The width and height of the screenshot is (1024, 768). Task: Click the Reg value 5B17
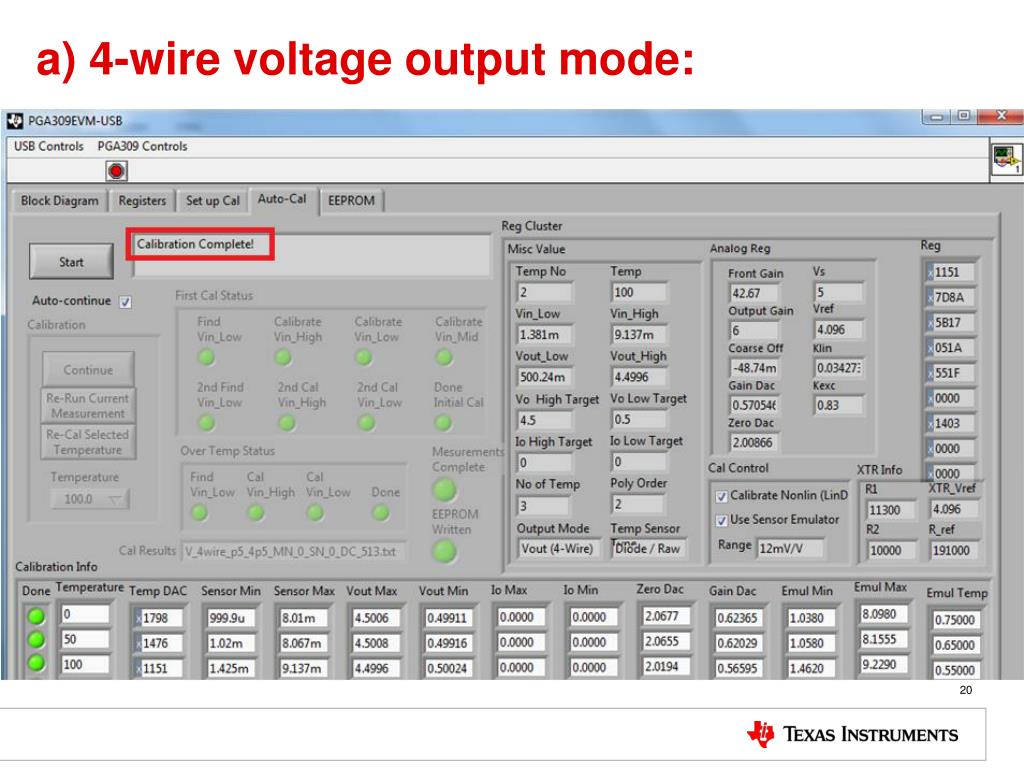tap(951, 322)
